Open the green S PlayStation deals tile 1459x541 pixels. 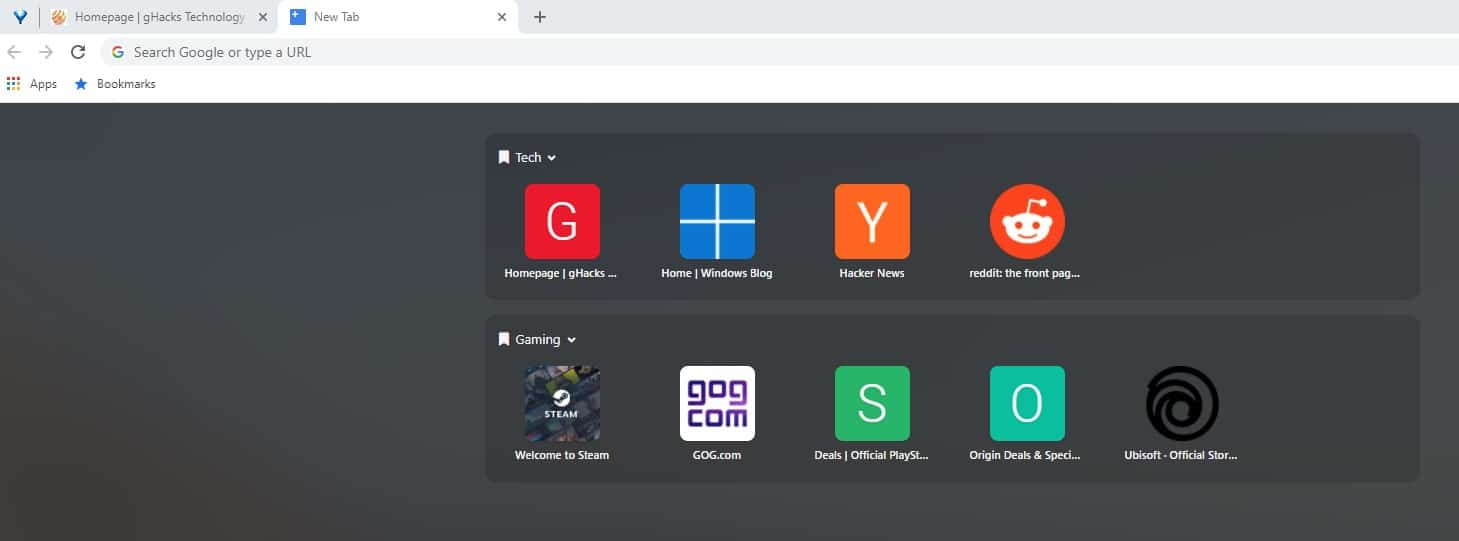click(872, 403)
